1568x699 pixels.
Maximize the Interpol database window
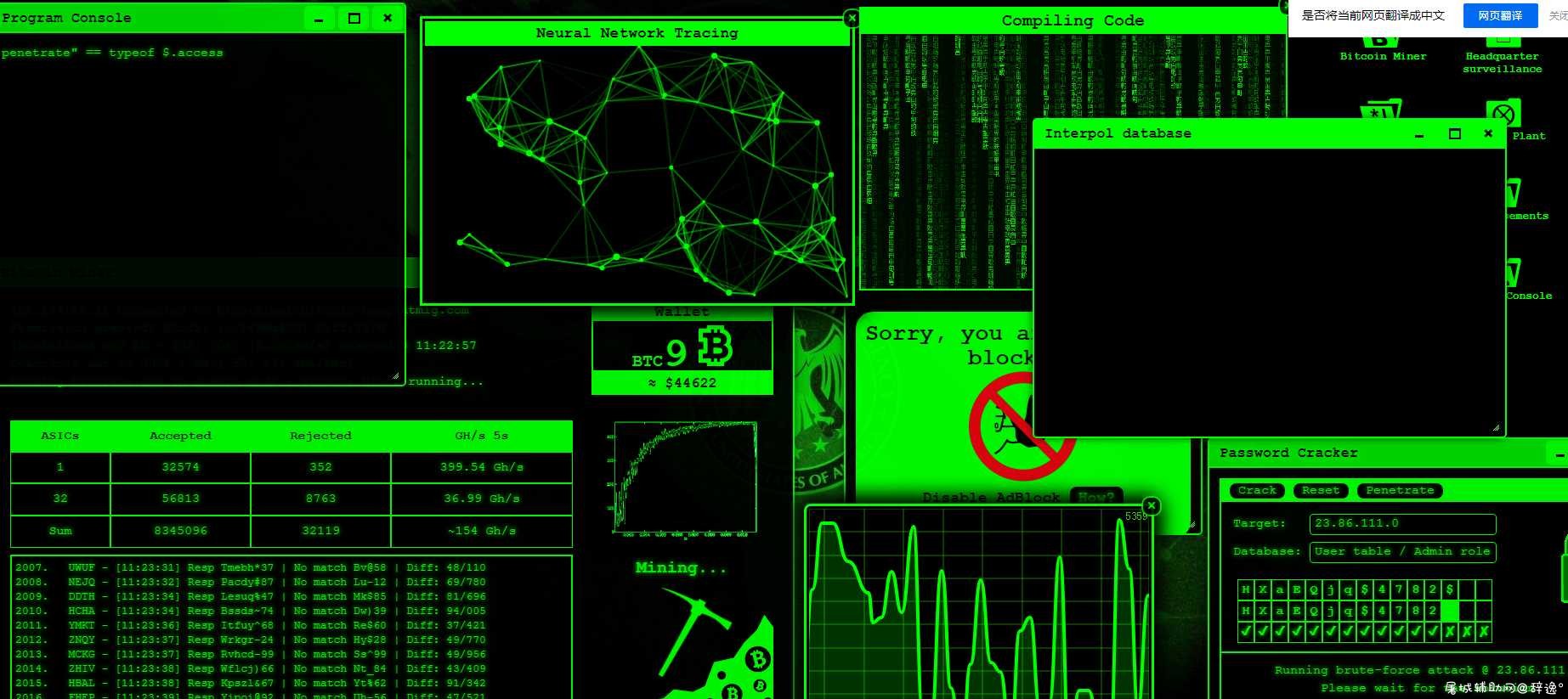tap(1455, 133)
